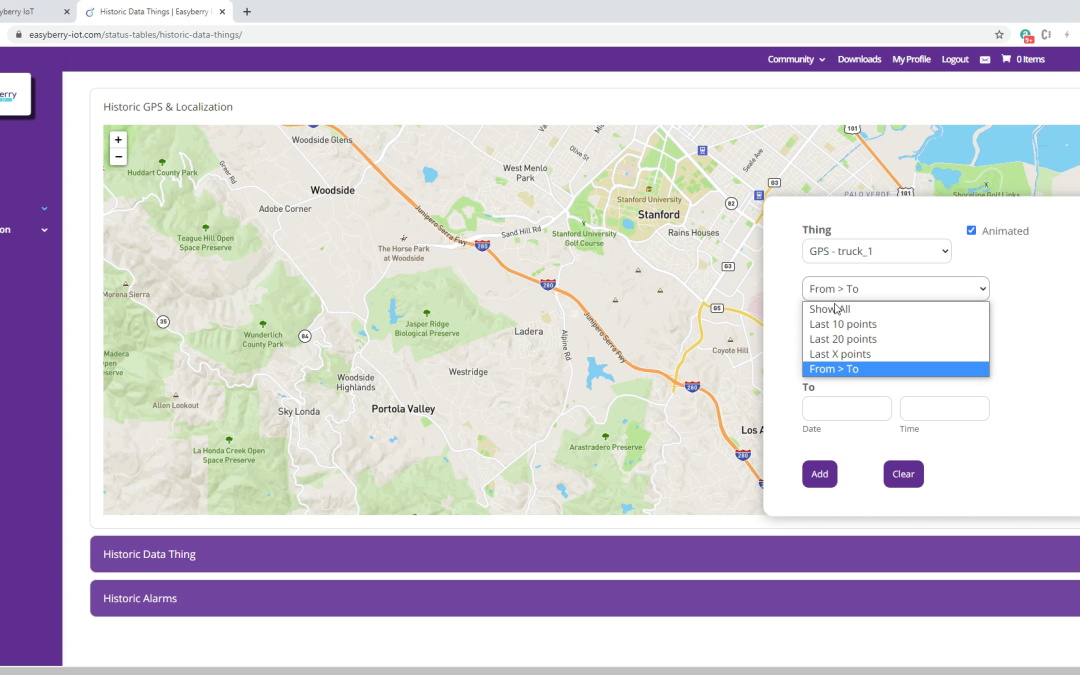The width and height of the screenshot is (1080, 675).
Task: Open the Thing dropdown showing GPS - truck_1
Action: (877, 251)
